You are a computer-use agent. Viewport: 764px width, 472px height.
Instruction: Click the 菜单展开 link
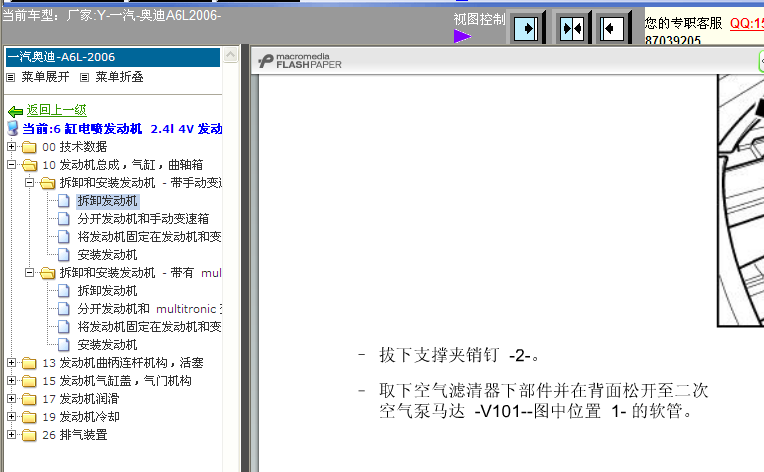pyautogui.click(x=45, y=77)
